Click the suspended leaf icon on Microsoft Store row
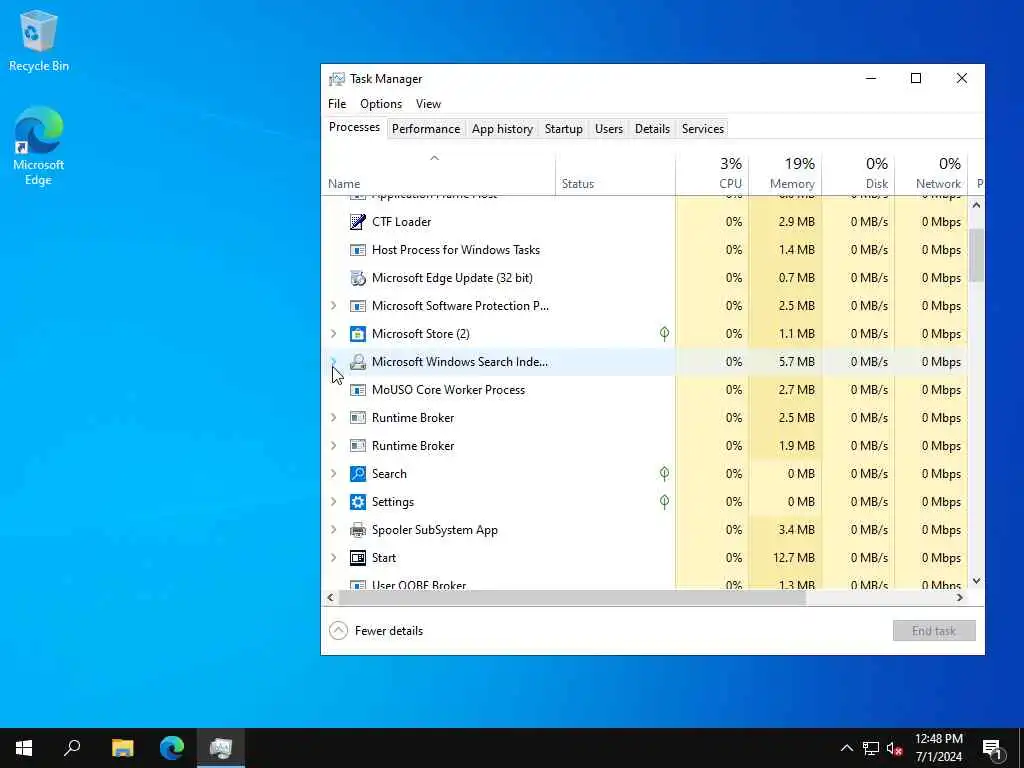Image resolution: width=1024 pixels, height=768 pixels. pos(664,334)
